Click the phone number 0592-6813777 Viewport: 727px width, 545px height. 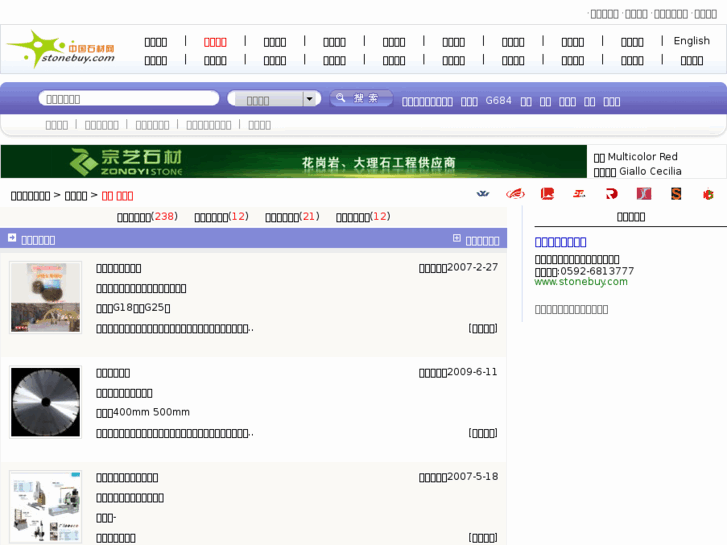coord(597,271)
